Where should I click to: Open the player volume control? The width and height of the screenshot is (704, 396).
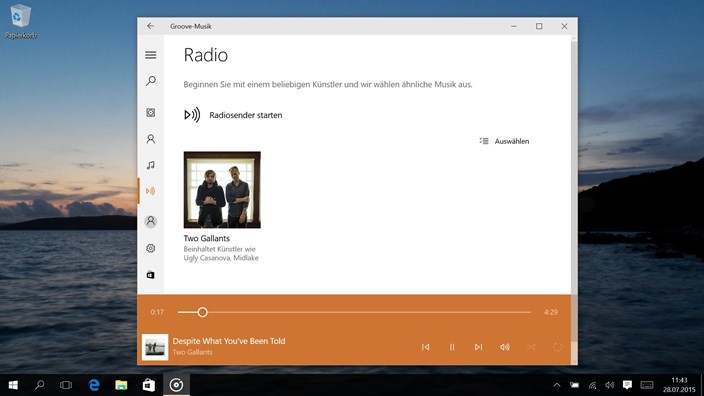pos(505,347)
